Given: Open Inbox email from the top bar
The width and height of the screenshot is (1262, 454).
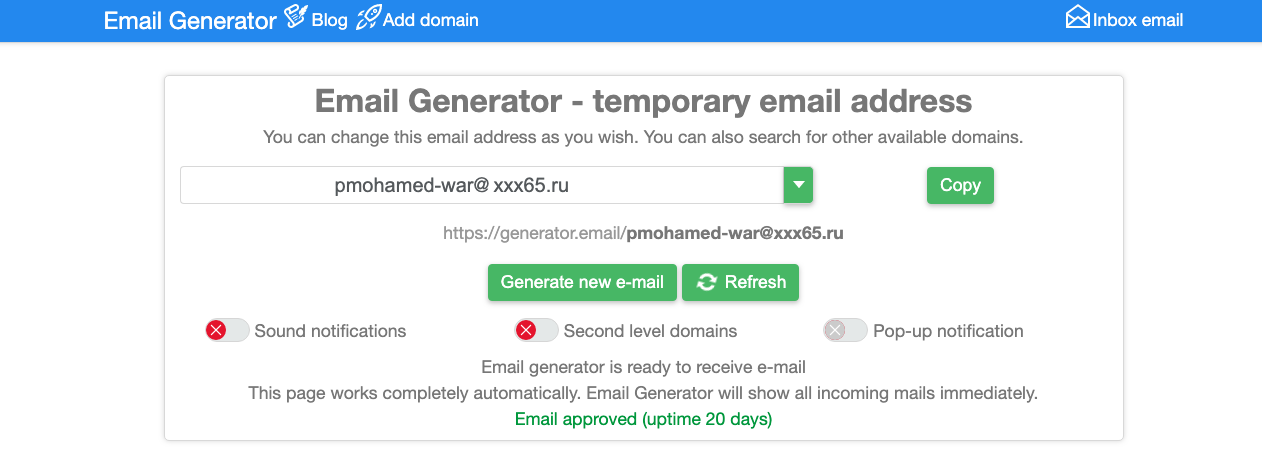Looking at the screenshot, I should coord(1138,19).
